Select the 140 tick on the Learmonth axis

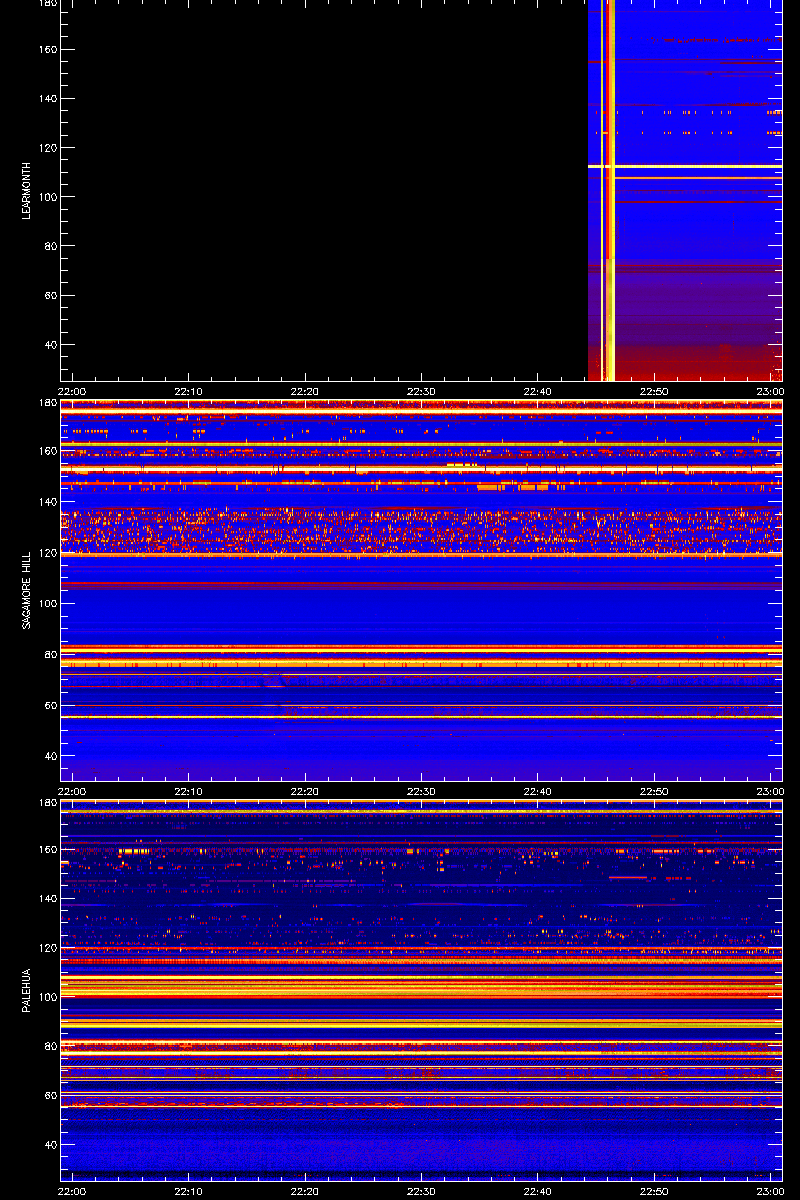(46, 99)
